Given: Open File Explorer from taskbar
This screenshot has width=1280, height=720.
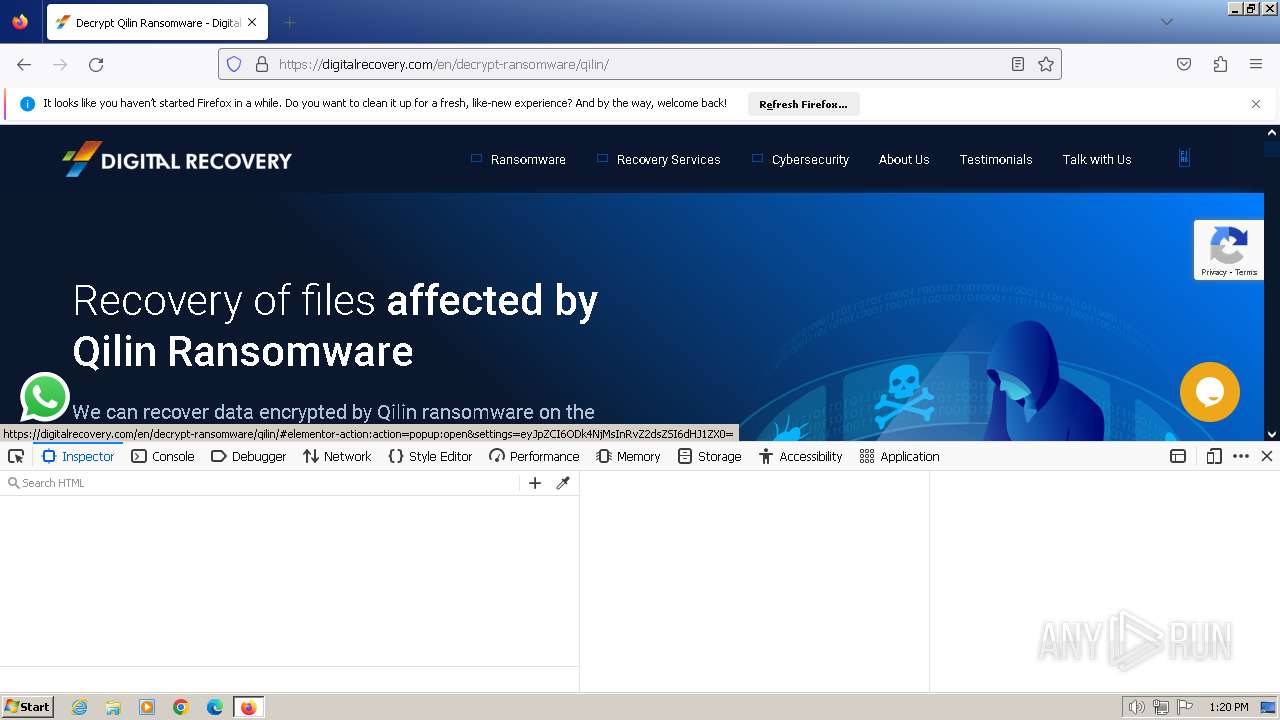Looking at the screenshot, I should click(113, 707).
